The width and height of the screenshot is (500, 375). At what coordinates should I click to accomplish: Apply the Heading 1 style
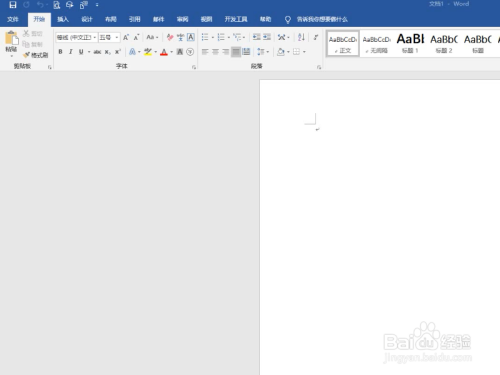click(x=410, y=44)
